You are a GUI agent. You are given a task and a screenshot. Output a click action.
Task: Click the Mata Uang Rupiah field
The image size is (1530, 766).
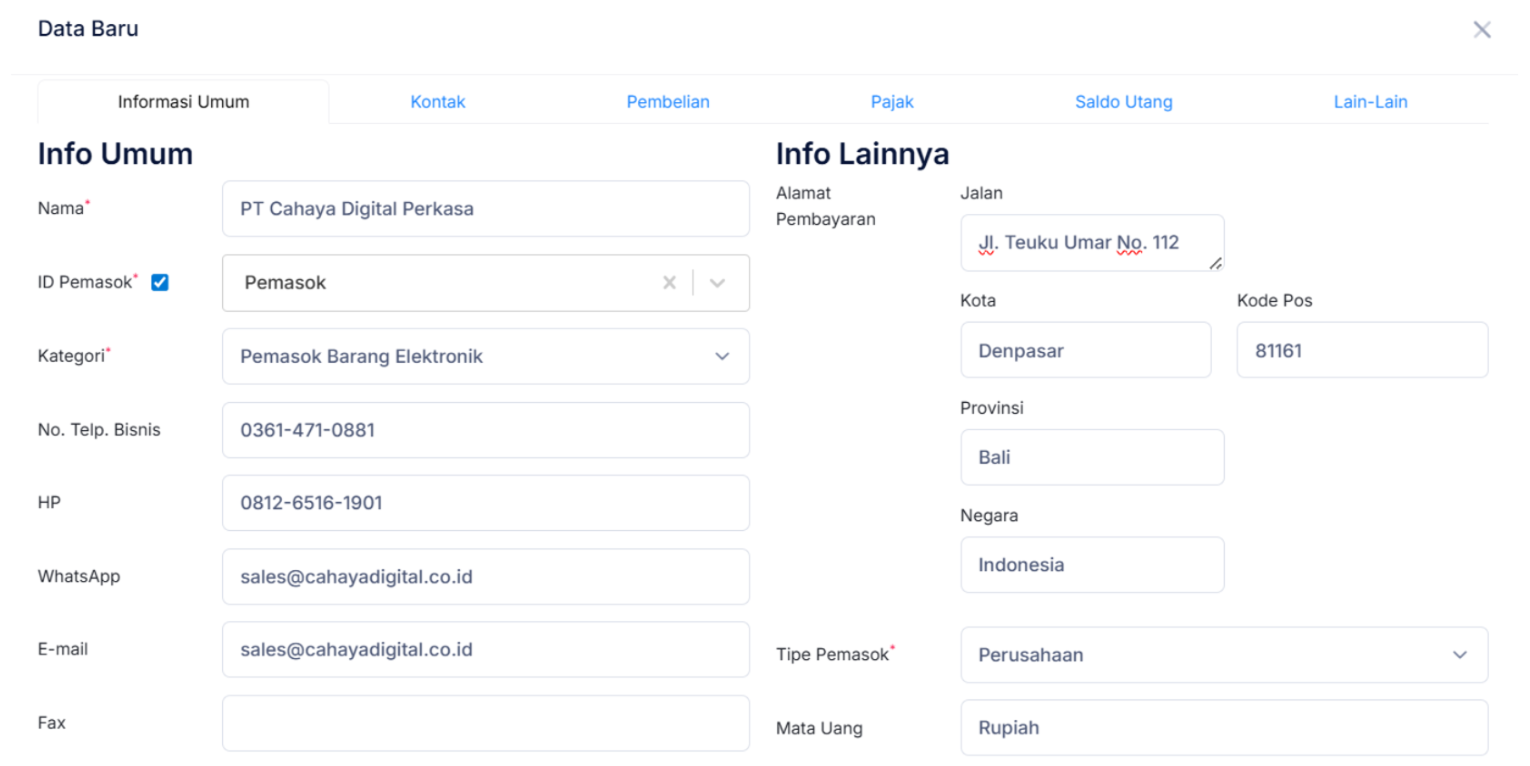coord(1223,728)
